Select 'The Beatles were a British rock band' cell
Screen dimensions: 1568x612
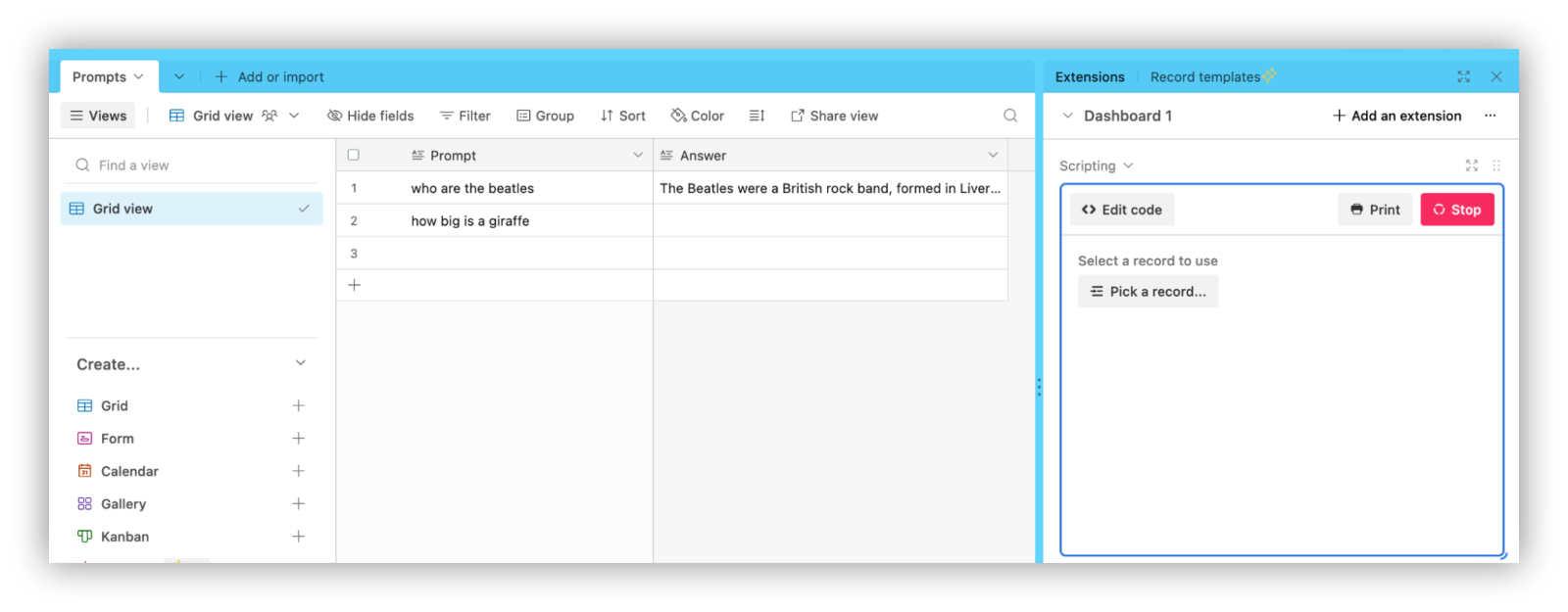[830, 188]
